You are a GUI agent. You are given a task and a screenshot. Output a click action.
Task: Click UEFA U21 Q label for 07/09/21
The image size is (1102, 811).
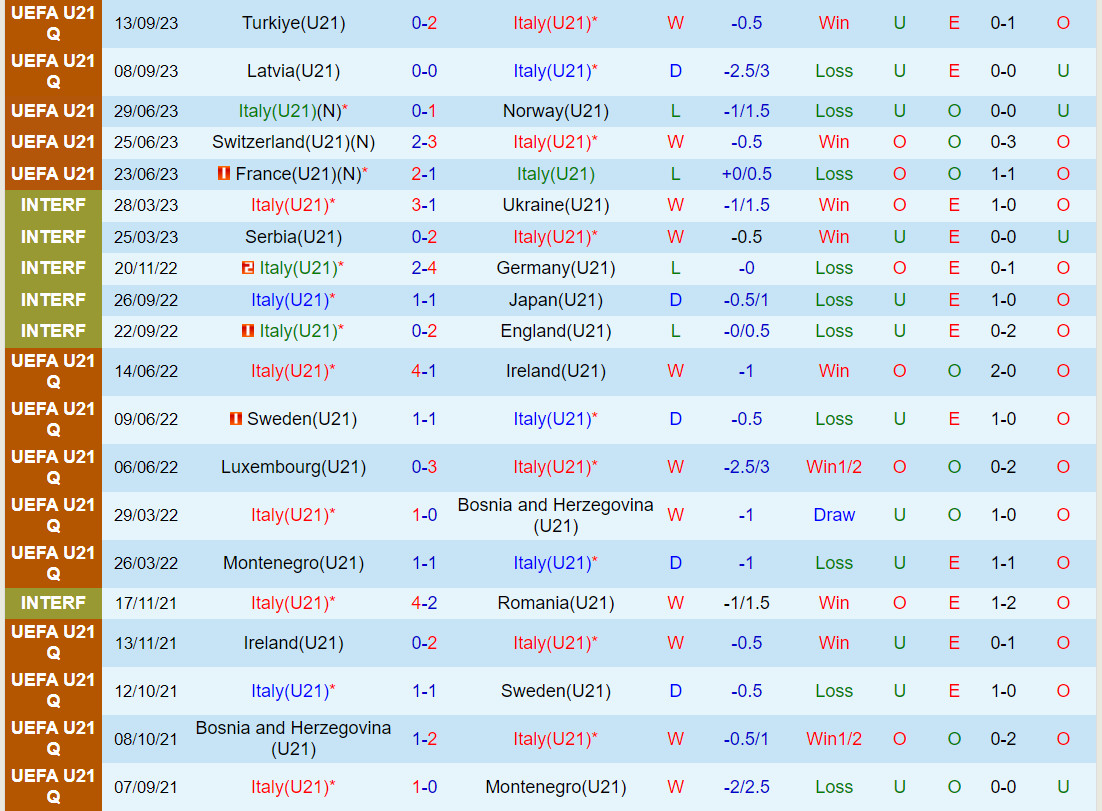pos(53,786)
